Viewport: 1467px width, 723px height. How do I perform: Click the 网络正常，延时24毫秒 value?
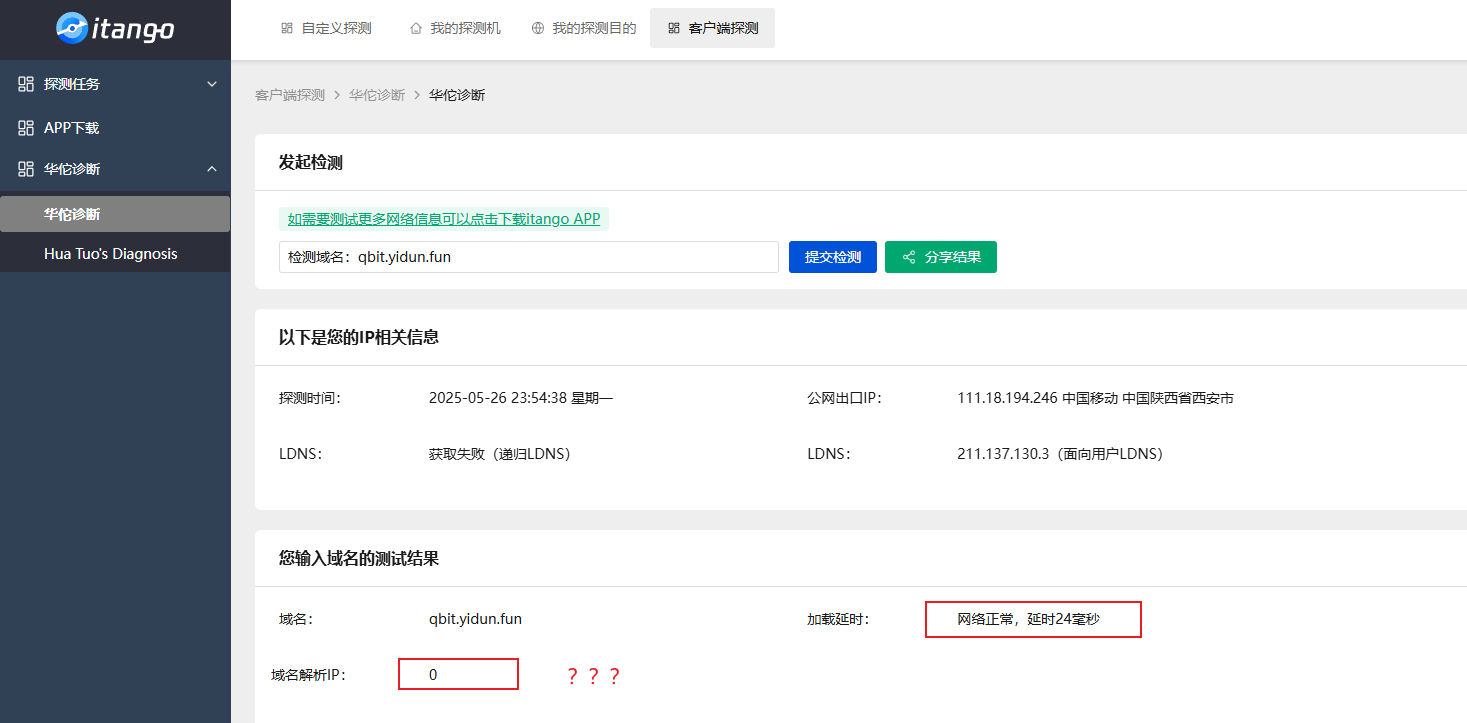1029,619
